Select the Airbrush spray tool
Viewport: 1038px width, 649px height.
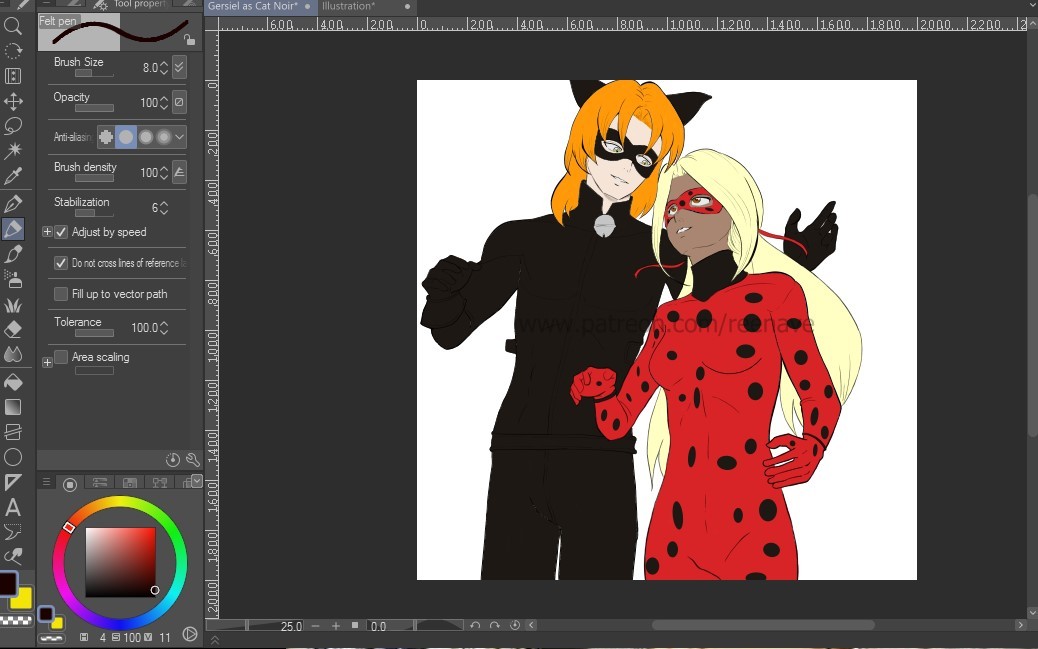[x=13, y=279]
